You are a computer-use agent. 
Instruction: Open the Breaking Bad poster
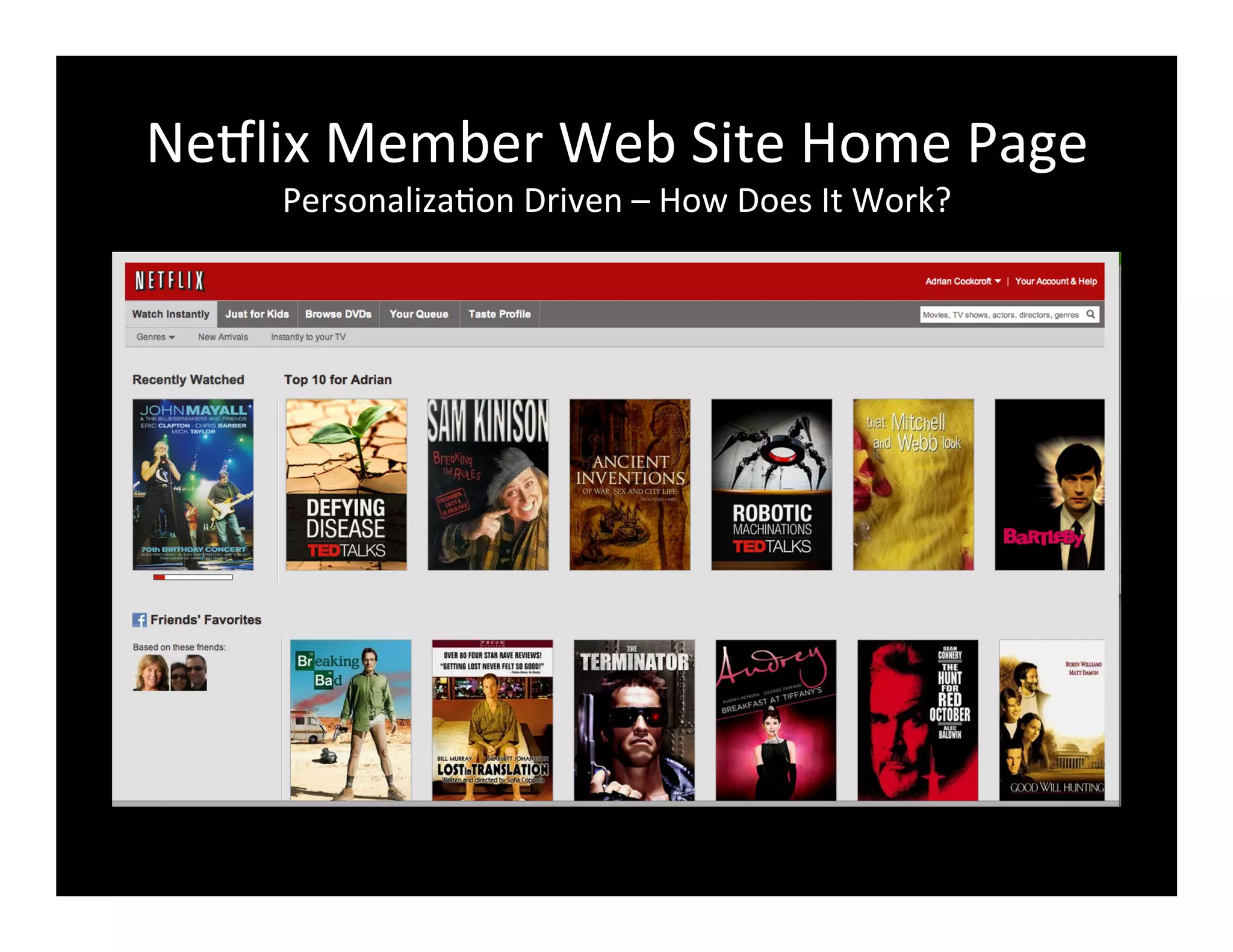pyautogui.click(x=350, y=720)
